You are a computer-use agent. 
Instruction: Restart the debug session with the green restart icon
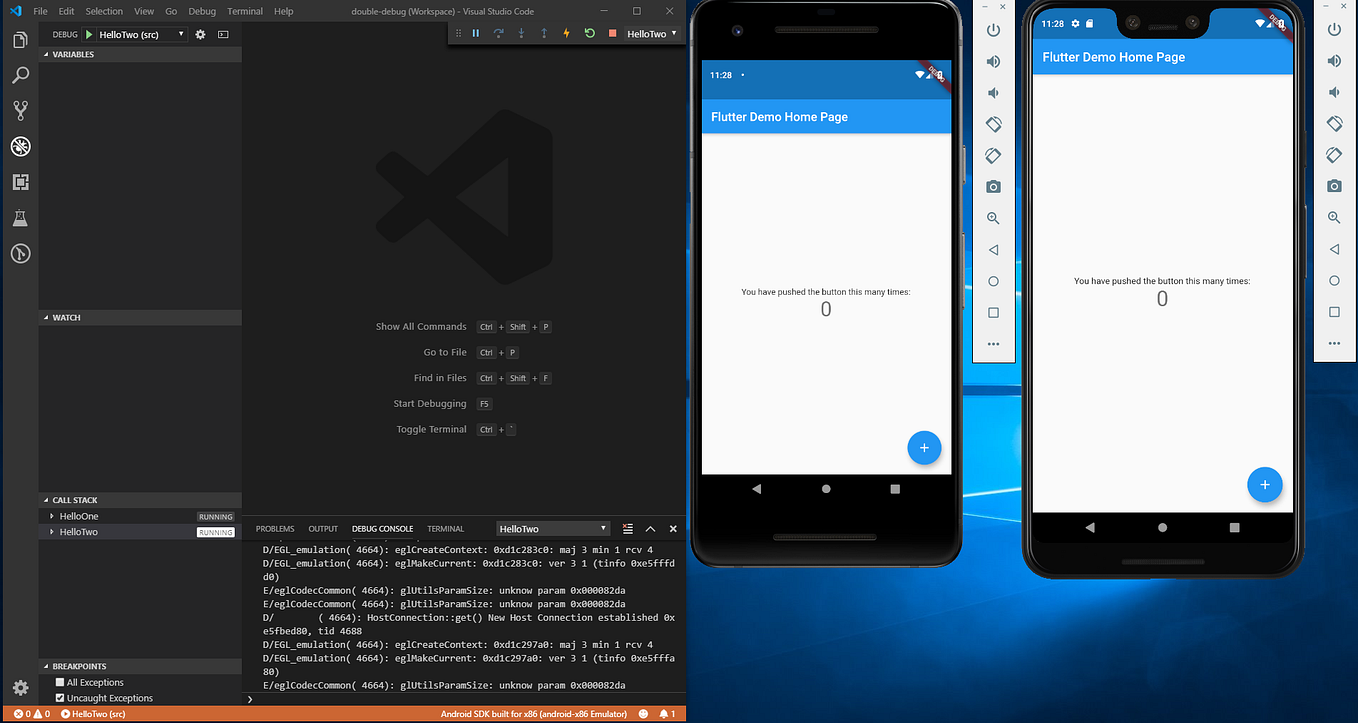pyautogui.click(x=589, y=33)
